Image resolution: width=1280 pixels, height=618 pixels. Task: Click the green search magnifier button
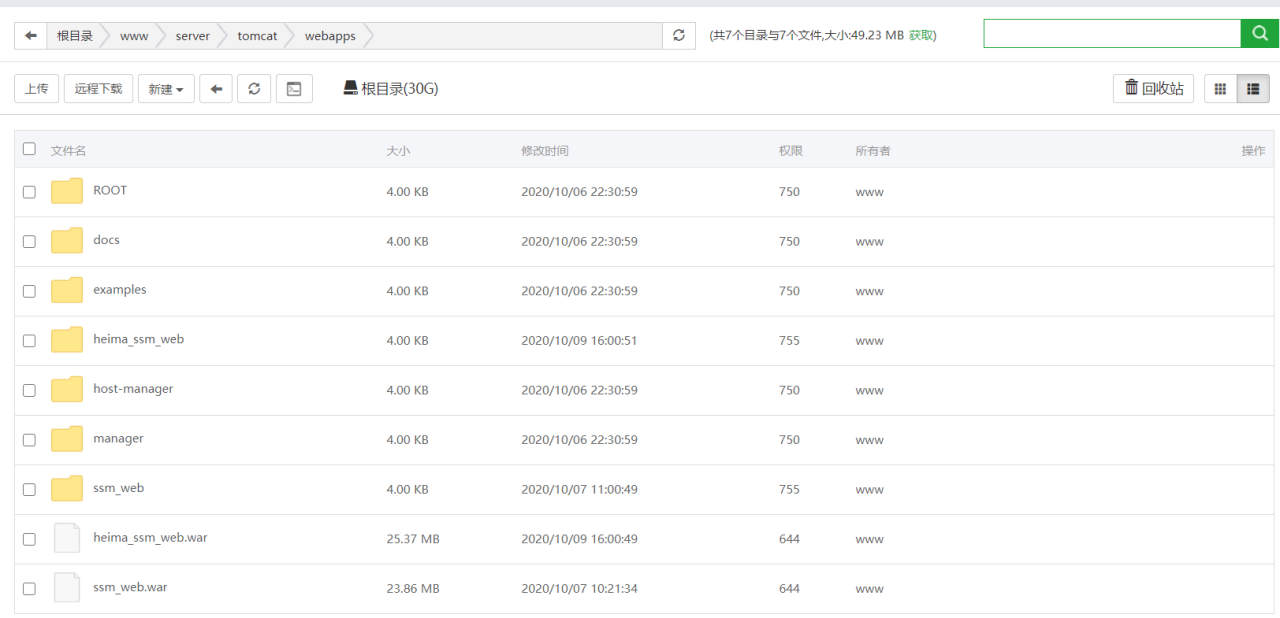[x=1259, y=34]
